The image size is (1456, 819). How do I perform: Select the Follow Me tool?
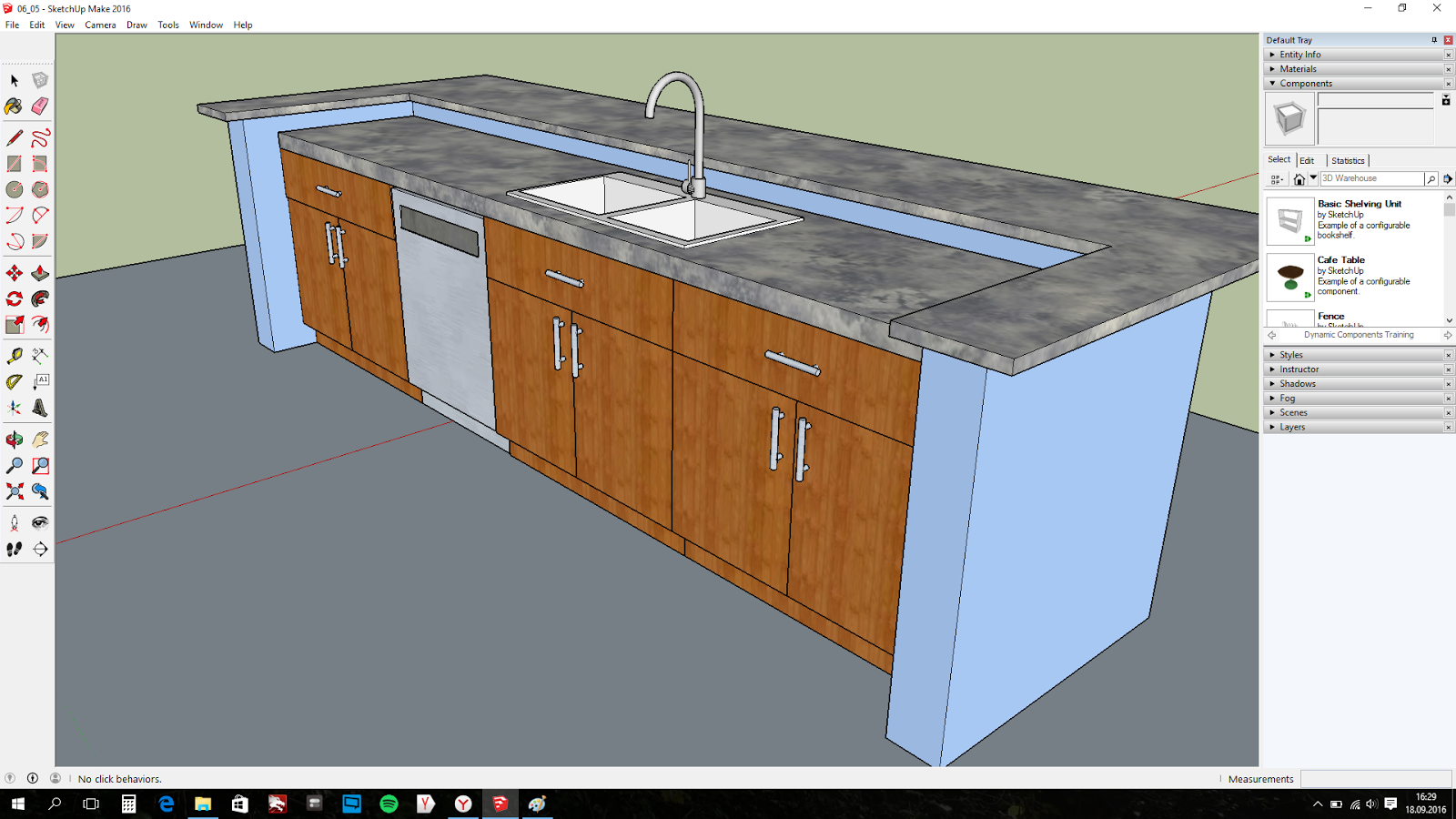40,298
